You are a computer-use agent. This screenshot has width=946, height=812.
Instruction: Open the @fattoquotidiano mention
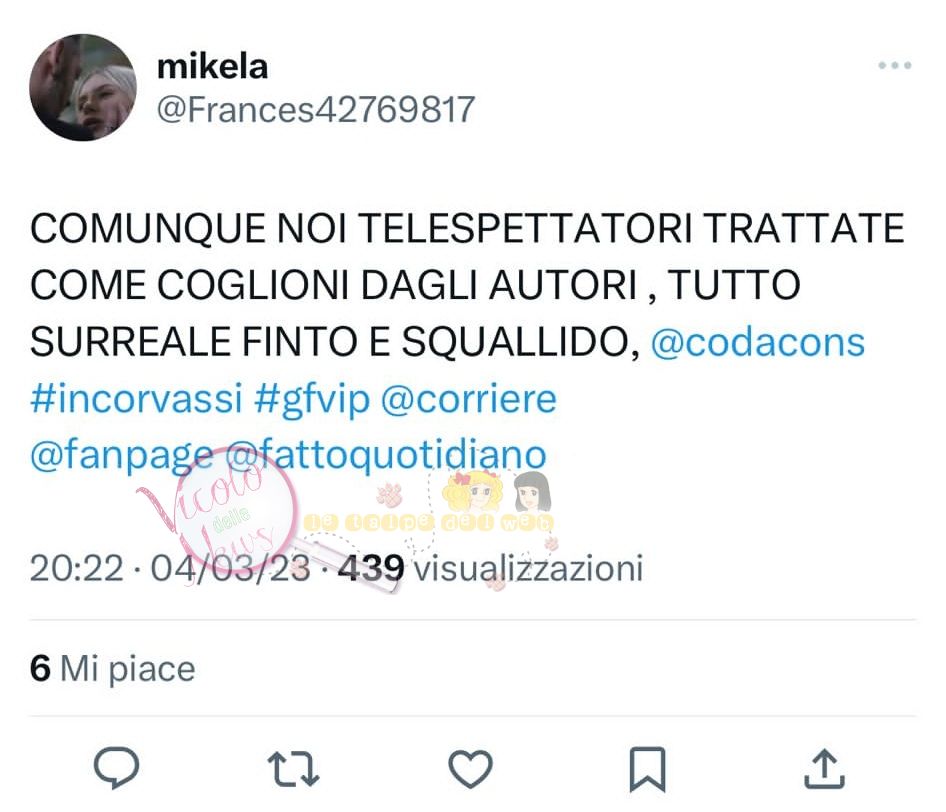click(x=386, y=454)
